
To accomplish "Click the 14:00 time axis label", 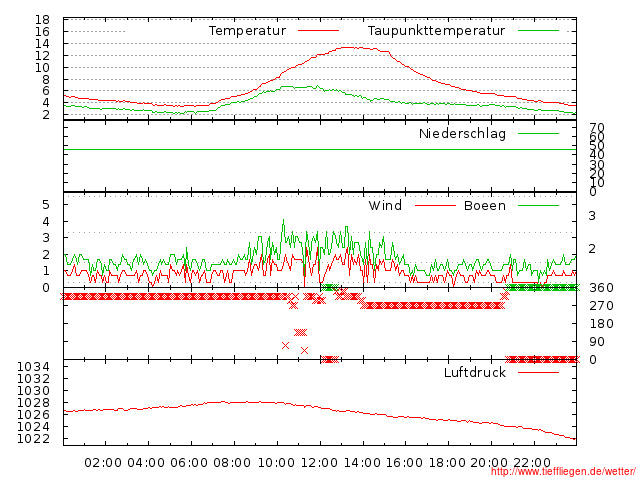I will click(362, 463).
